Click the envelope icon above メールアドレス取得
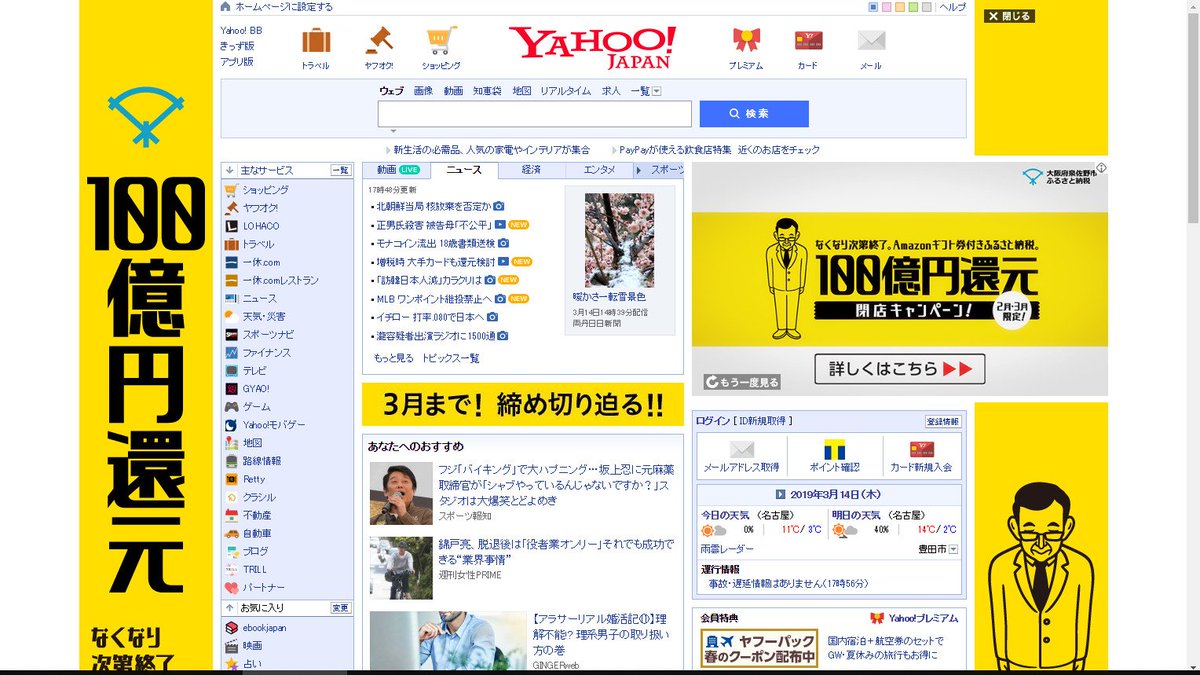Screen dimensions: 1200x675 click(742, 449)
